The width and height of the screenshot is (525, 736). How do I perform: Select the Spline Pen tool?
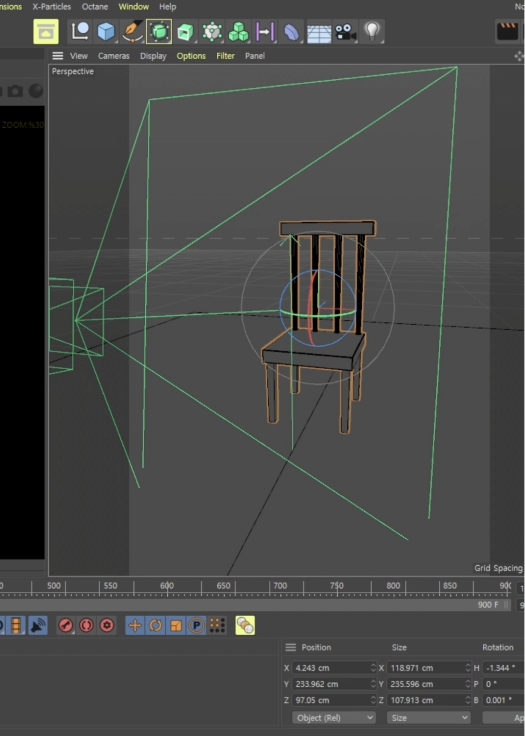(x=132, y=31)
